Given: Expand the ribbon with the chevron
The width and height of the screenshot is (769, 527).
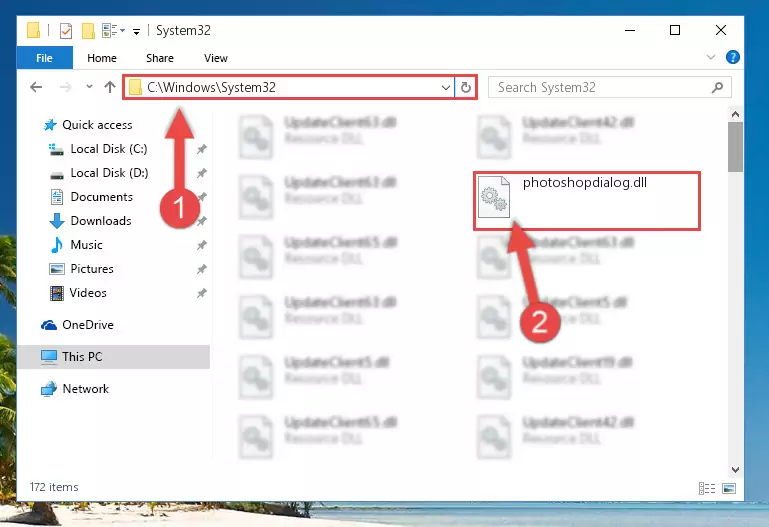Looking at the screenshot, I should (x=711, y=57).
